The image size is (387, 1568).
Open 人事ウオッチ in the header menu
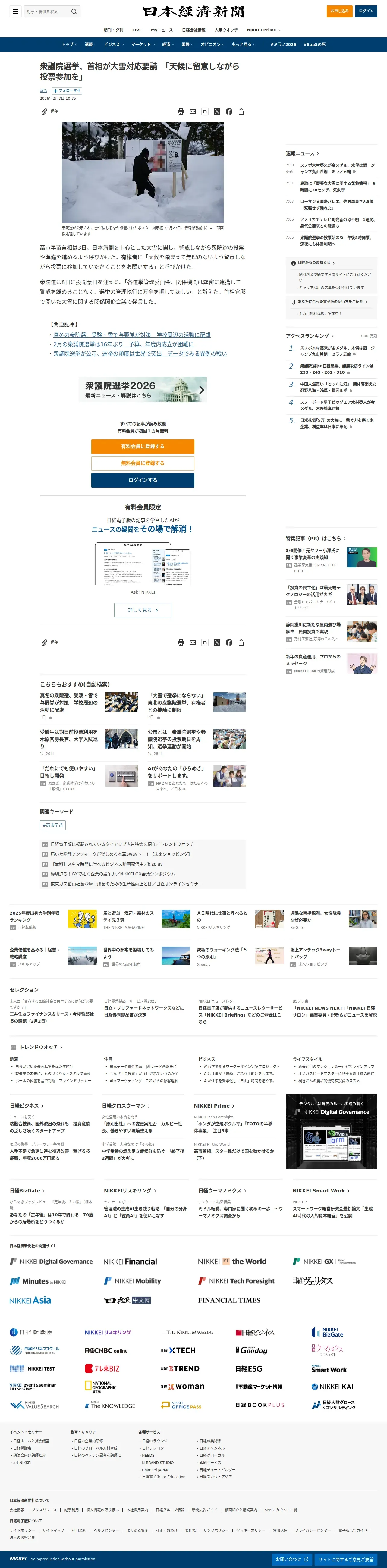click(226, 30)
